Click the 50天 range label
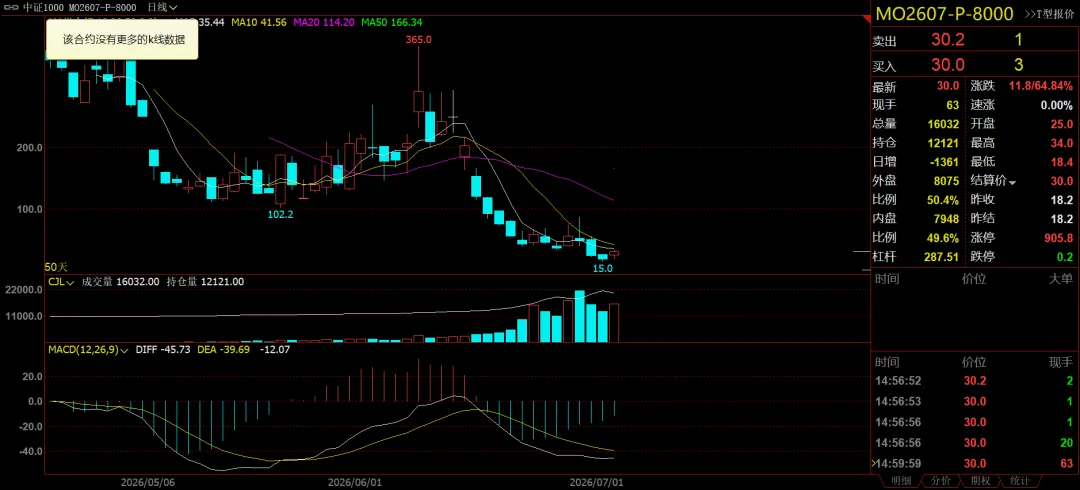 click(x=56, y=267)
